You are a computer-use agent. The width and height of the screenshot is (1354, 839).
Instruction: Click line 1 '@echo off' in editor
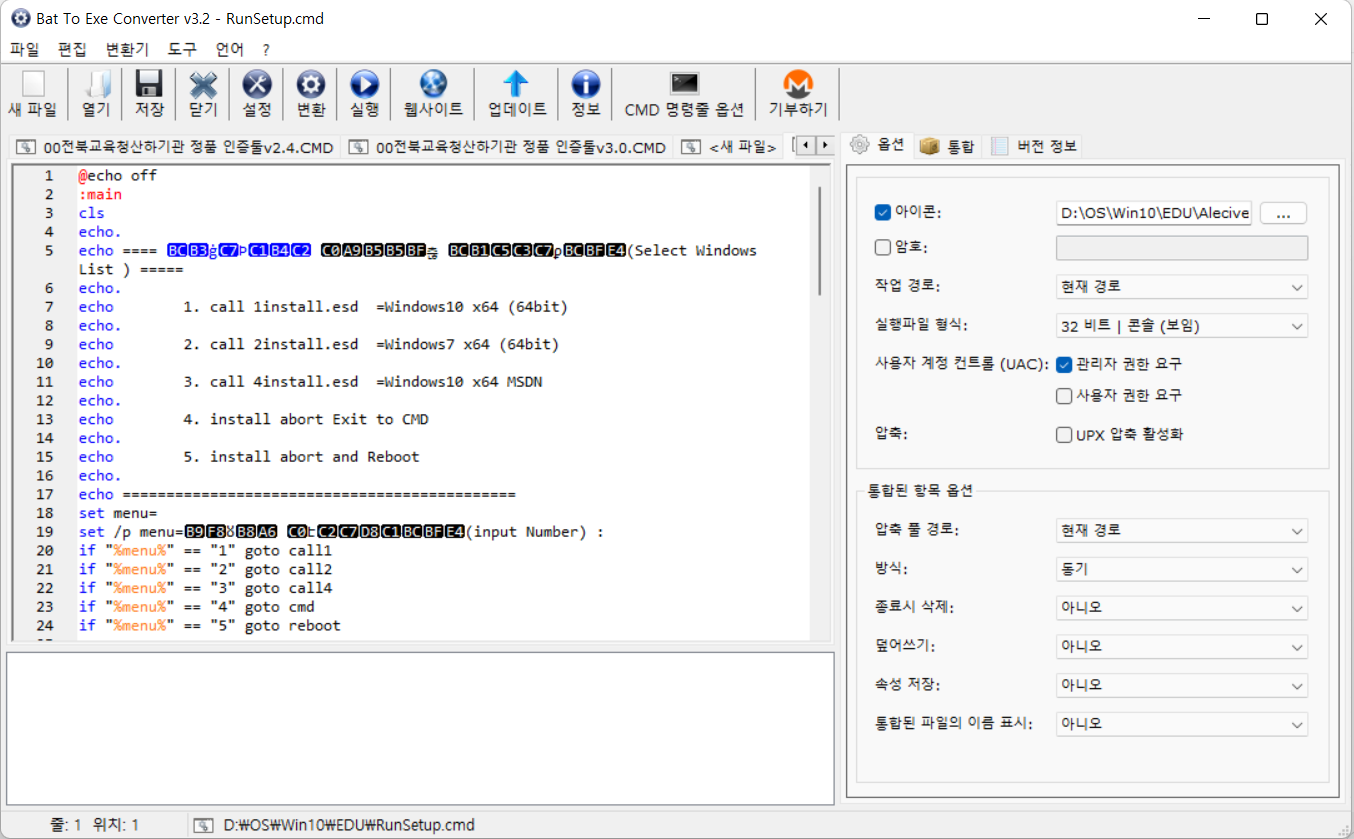point(118,176)
